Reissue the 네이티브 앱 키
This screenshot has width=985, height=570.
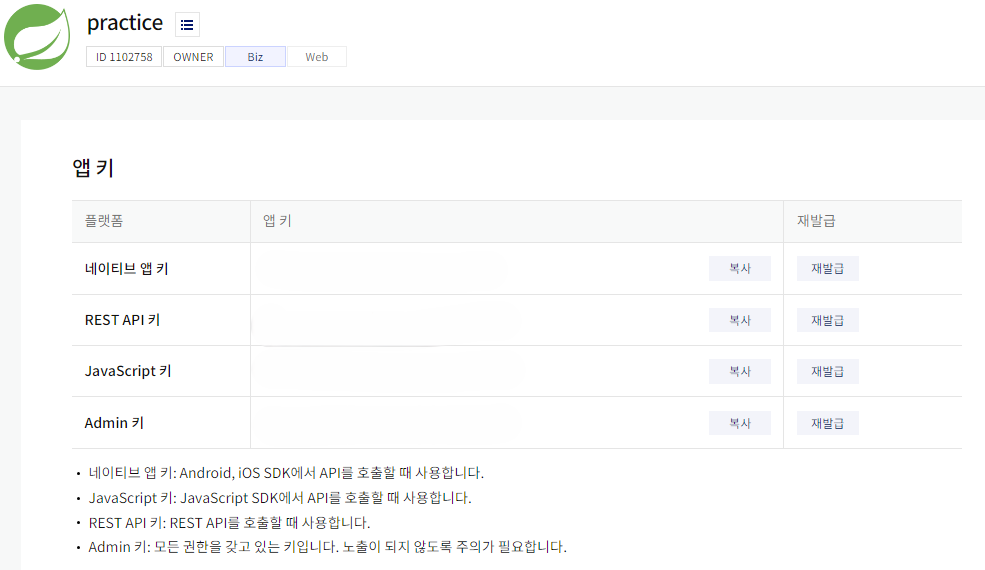827,268
